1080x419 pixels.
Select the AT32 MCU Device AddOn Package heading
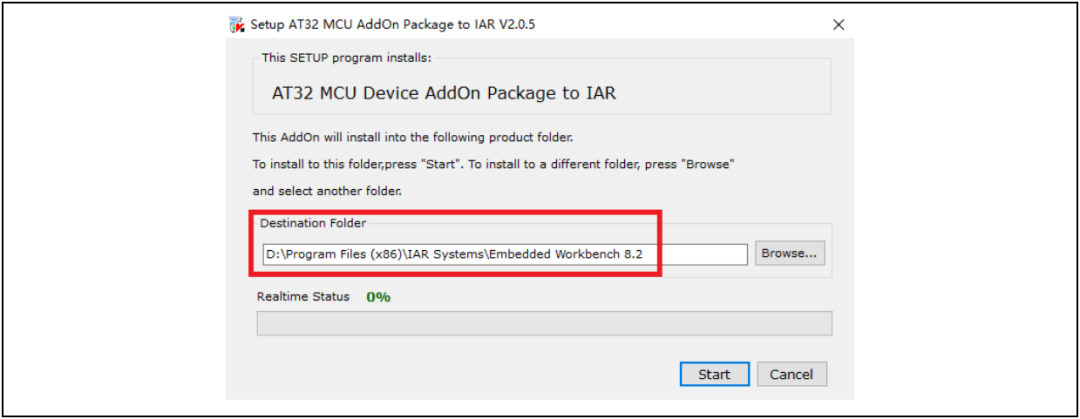(444, 93)
